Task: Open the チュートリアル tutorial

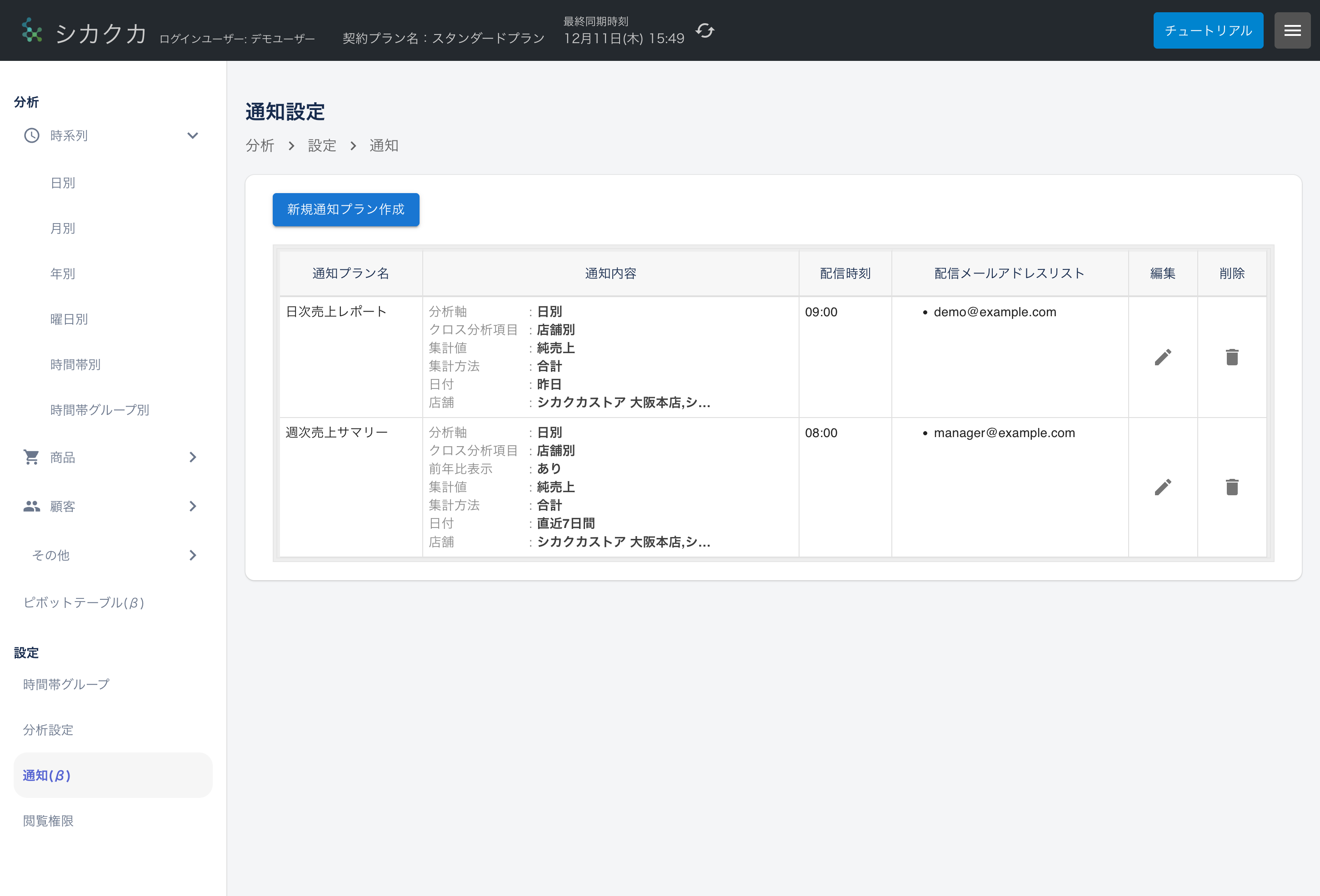Action: click(1208, 30)
